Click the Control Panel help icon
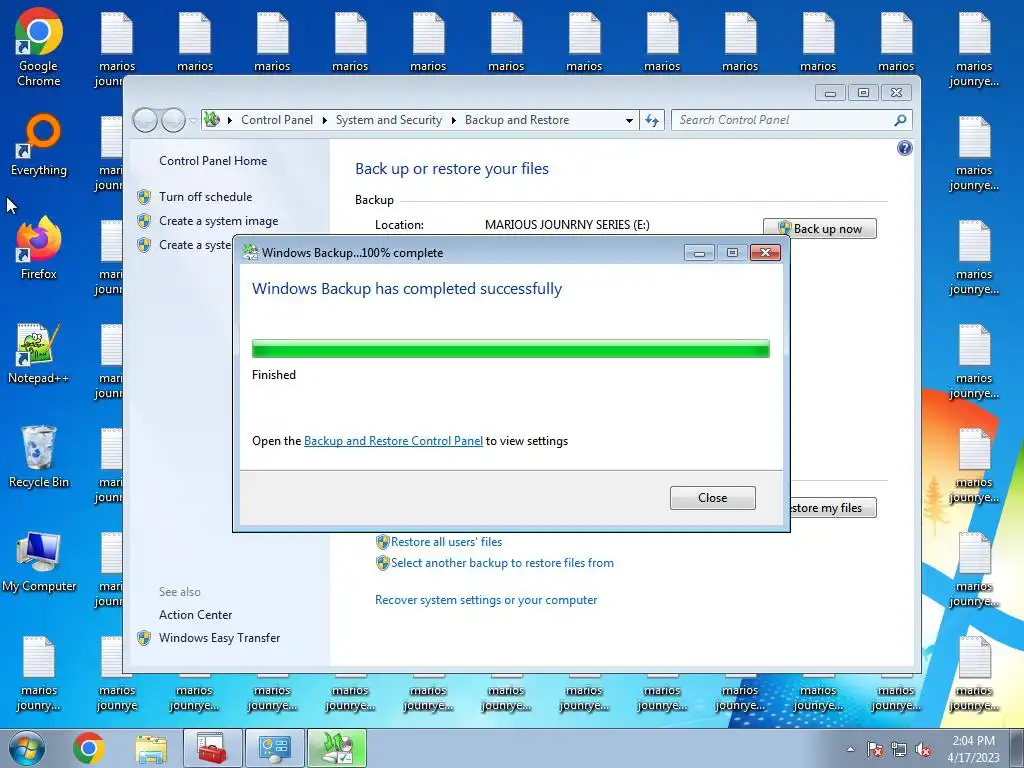Screen dimensions: 1024x768 coord(904,148)
